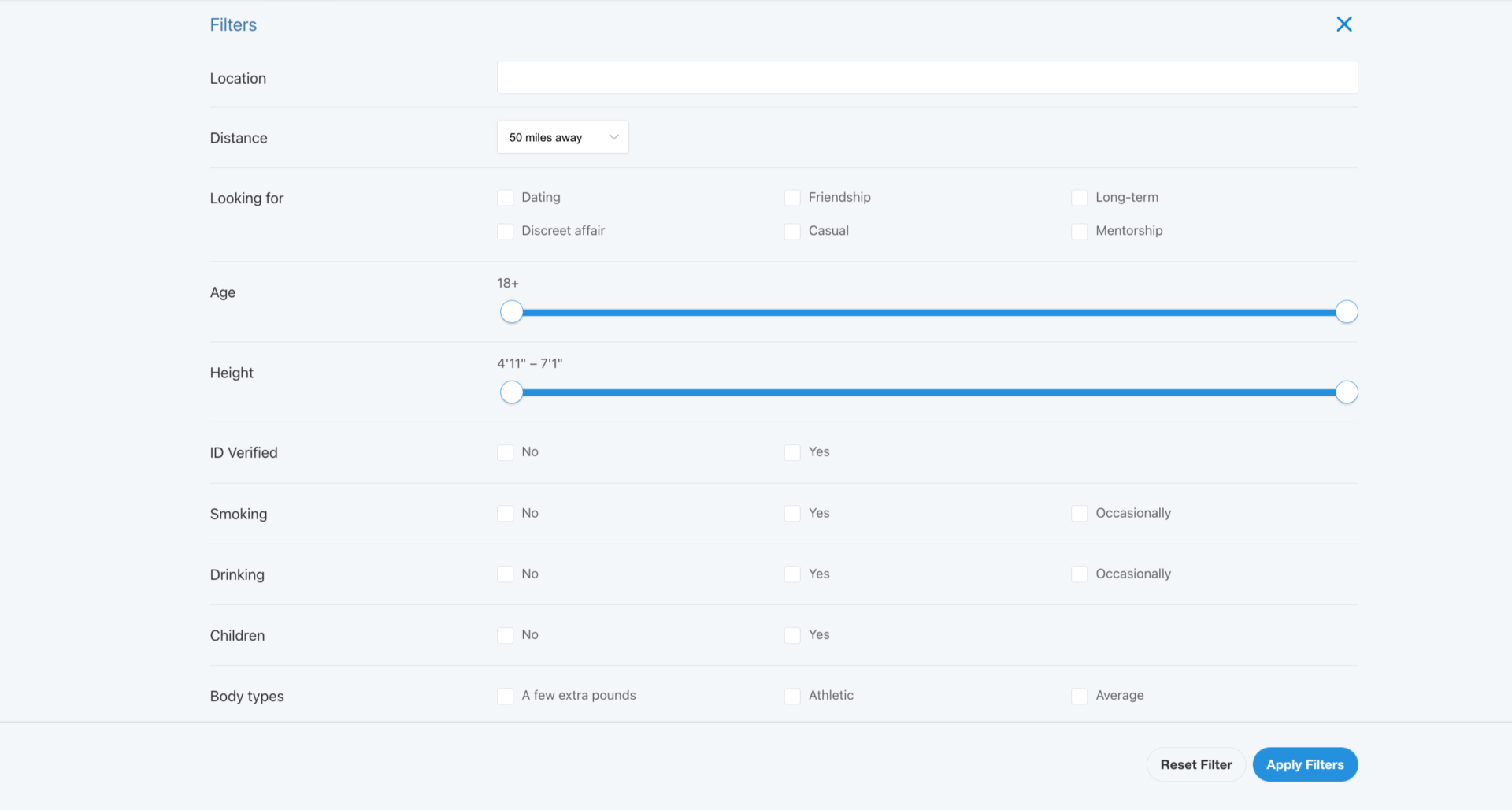Check Occasionally under Drinking
Screen dimensions: 1512x810
point(1079,574)
